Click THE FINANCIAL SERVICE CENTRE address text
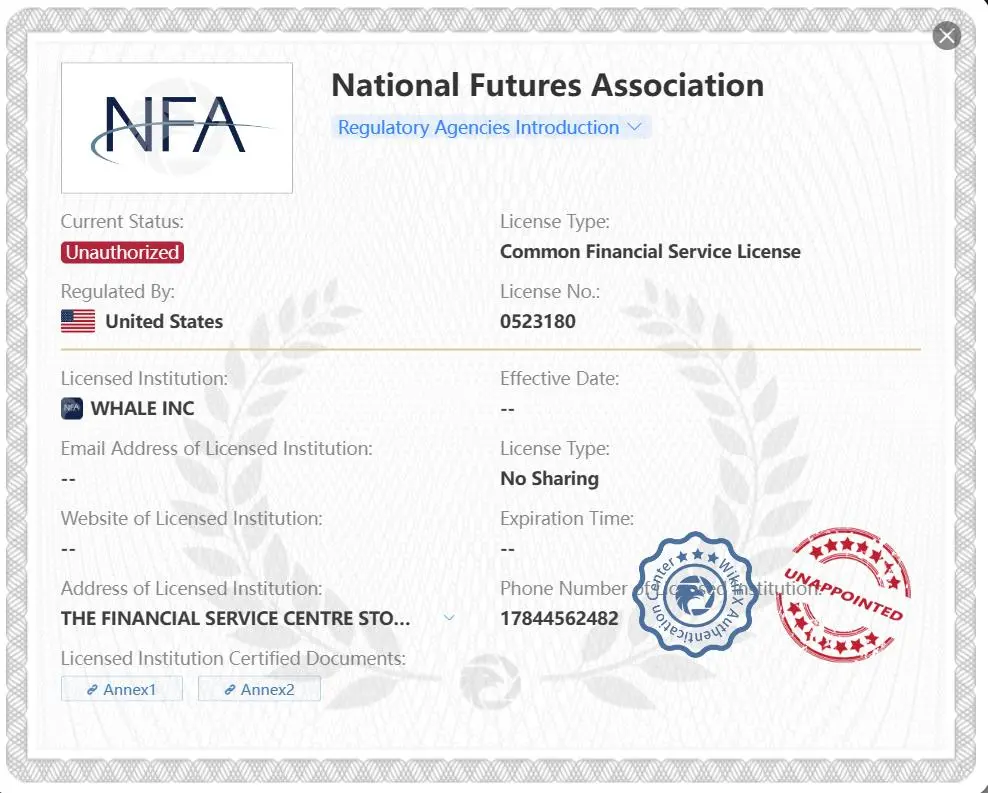This screenshot has width=988, height=793. (236, 619)
